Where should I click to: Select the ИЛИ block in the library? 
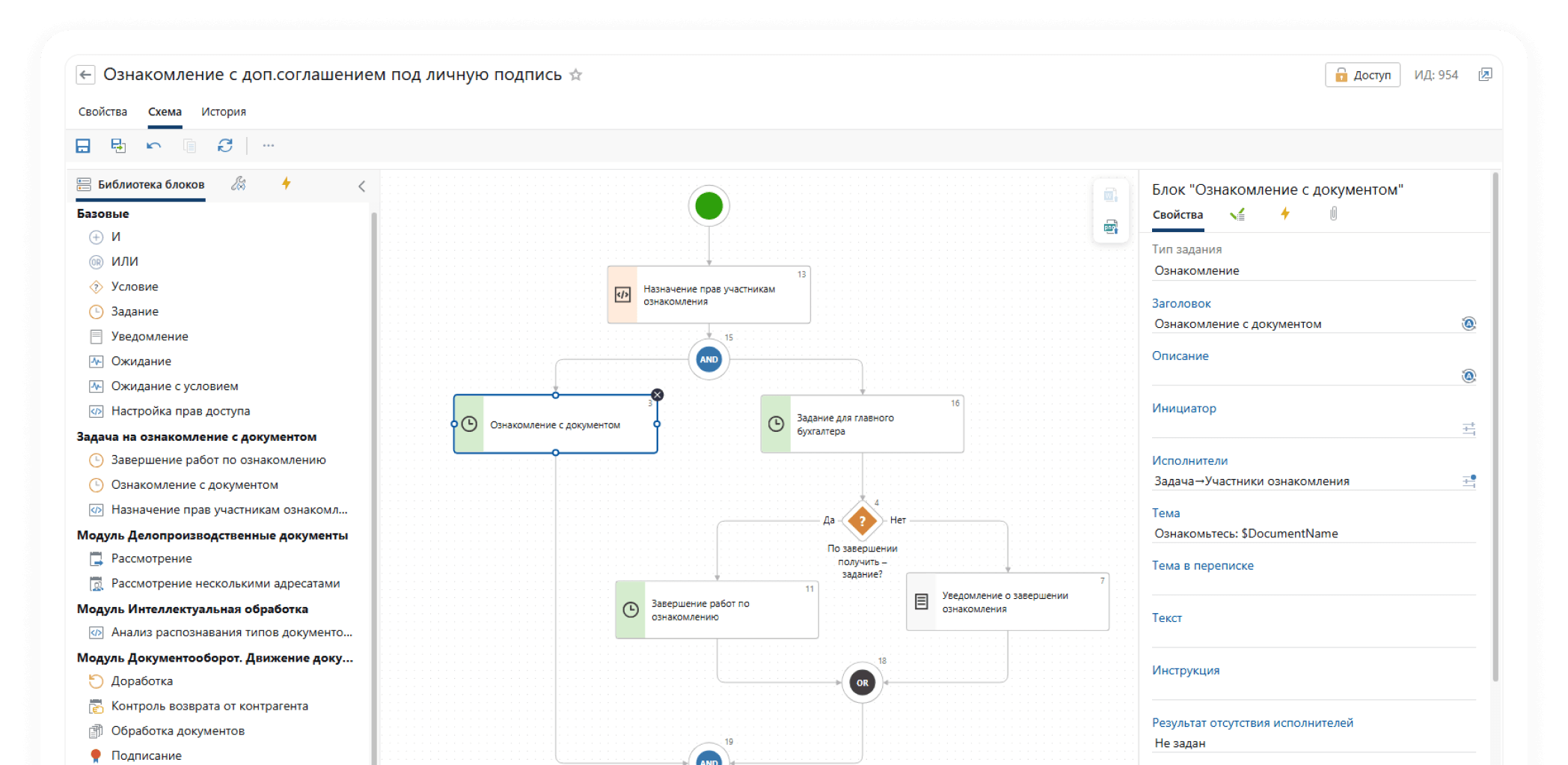[124, 261]
